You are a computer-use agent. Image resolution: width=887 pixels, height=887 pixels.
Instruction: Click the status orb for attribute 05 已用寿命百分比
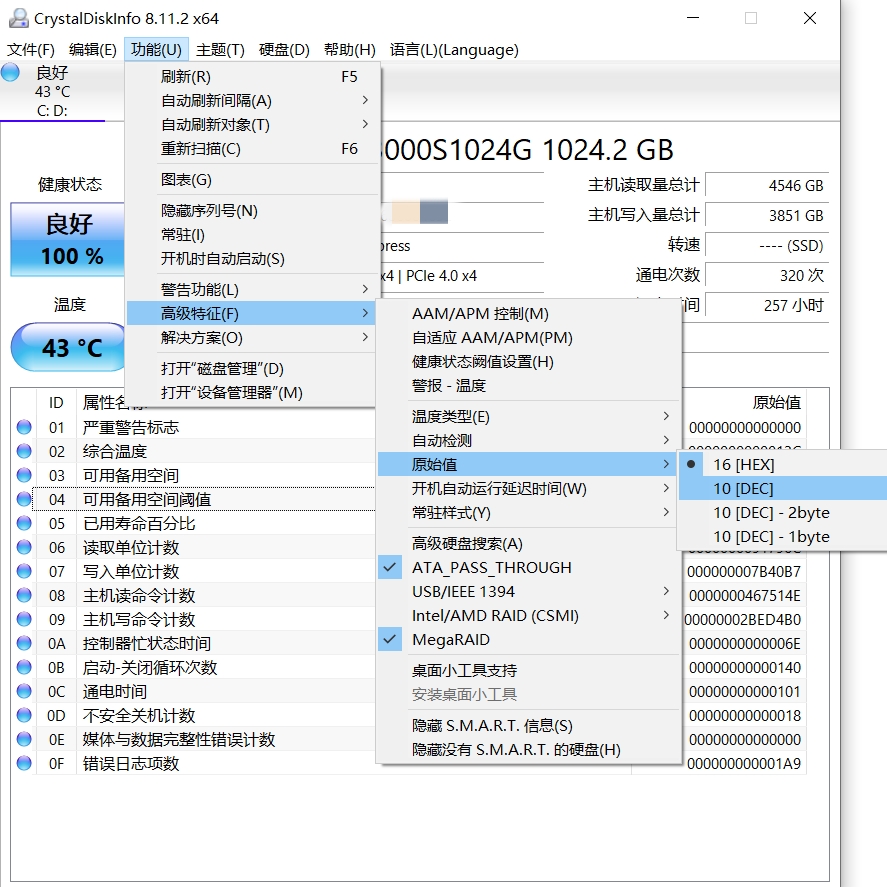click(24, 523)
